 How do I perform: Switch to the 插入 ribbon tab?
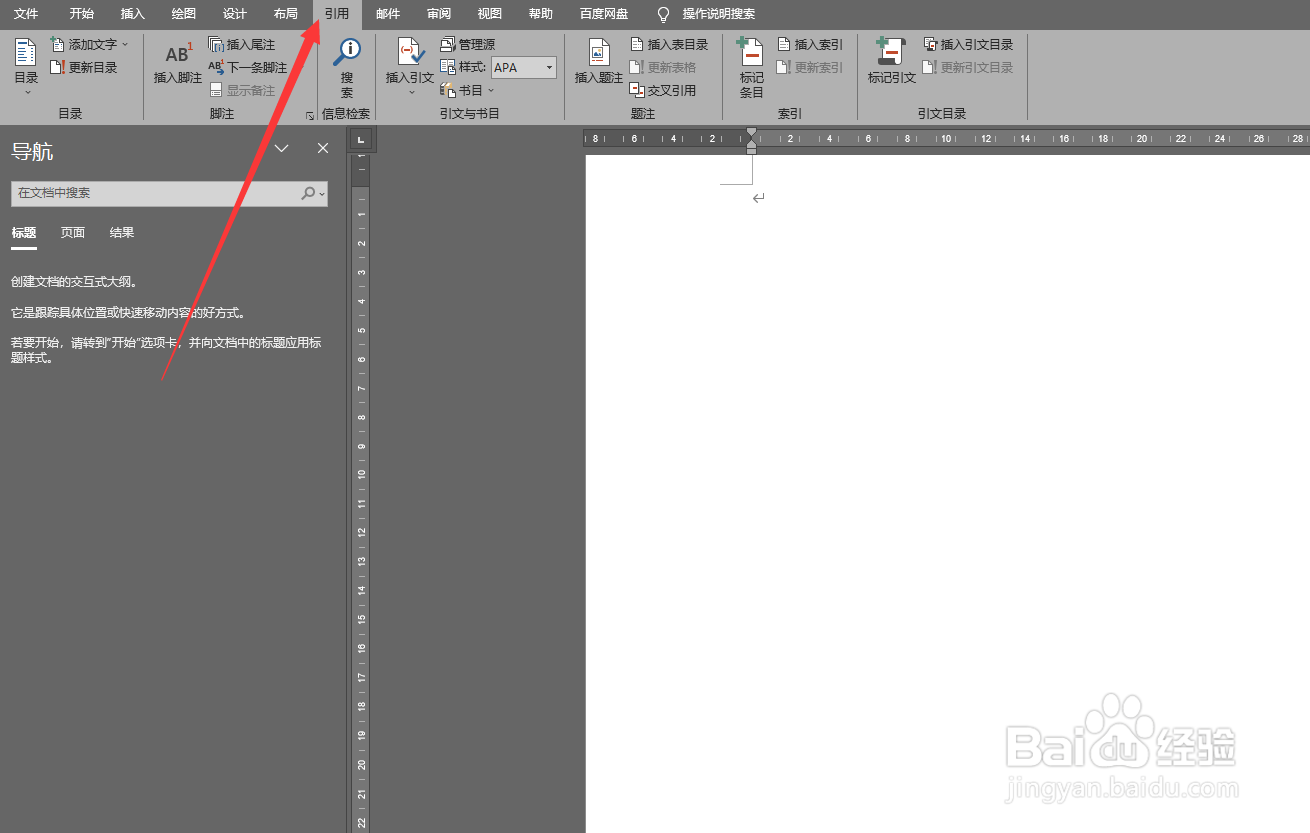coord(133,14)
